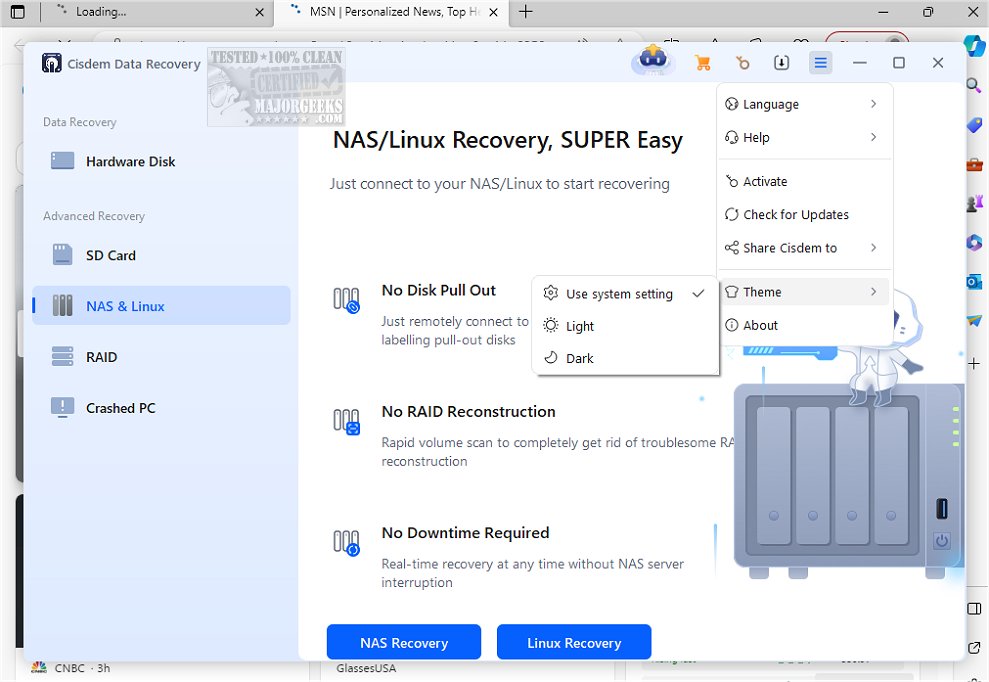
Task: Select NAS & Linux in sidebar
Action: (x=161, y=306)
